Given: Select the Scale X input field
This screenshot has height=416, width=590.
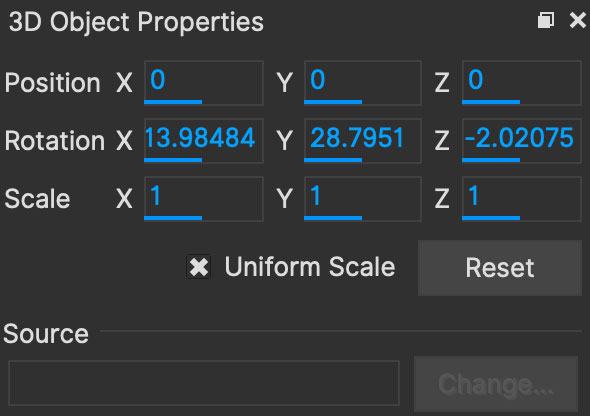Looking at the screenshot, I should coord(204,199).
